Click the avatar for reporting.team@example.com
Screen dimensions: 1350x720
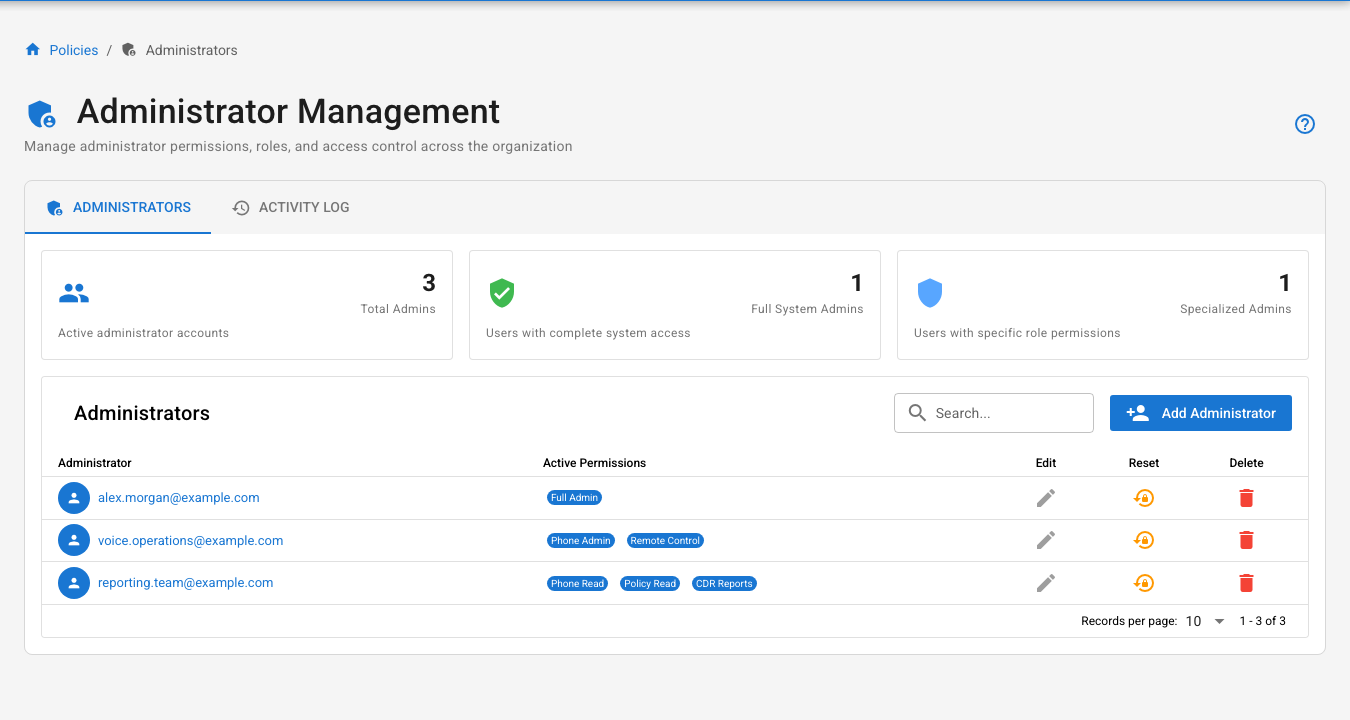coord(74,583)
